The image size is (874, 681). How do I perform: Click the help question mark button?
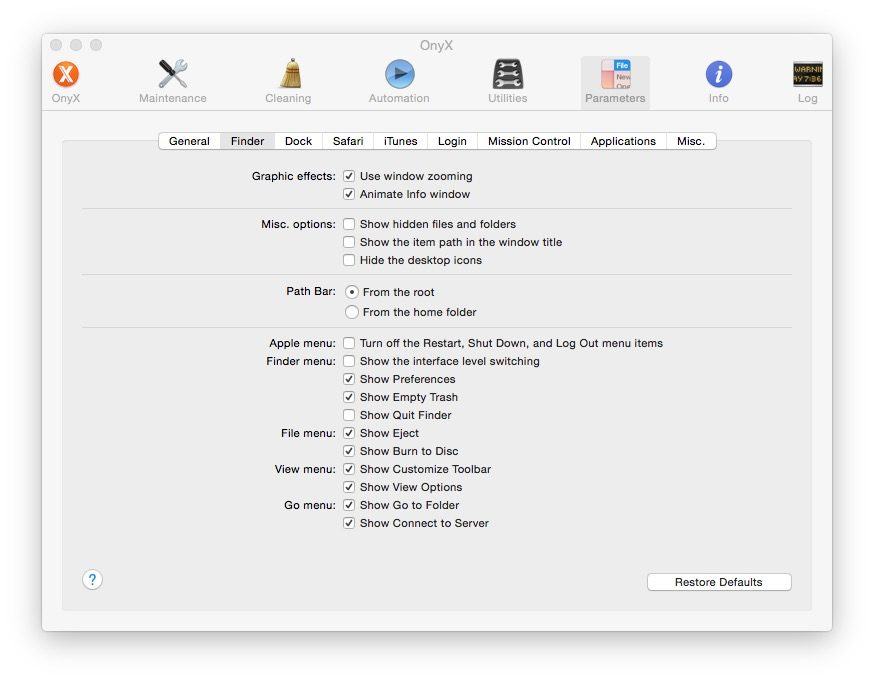coord(93,580)
